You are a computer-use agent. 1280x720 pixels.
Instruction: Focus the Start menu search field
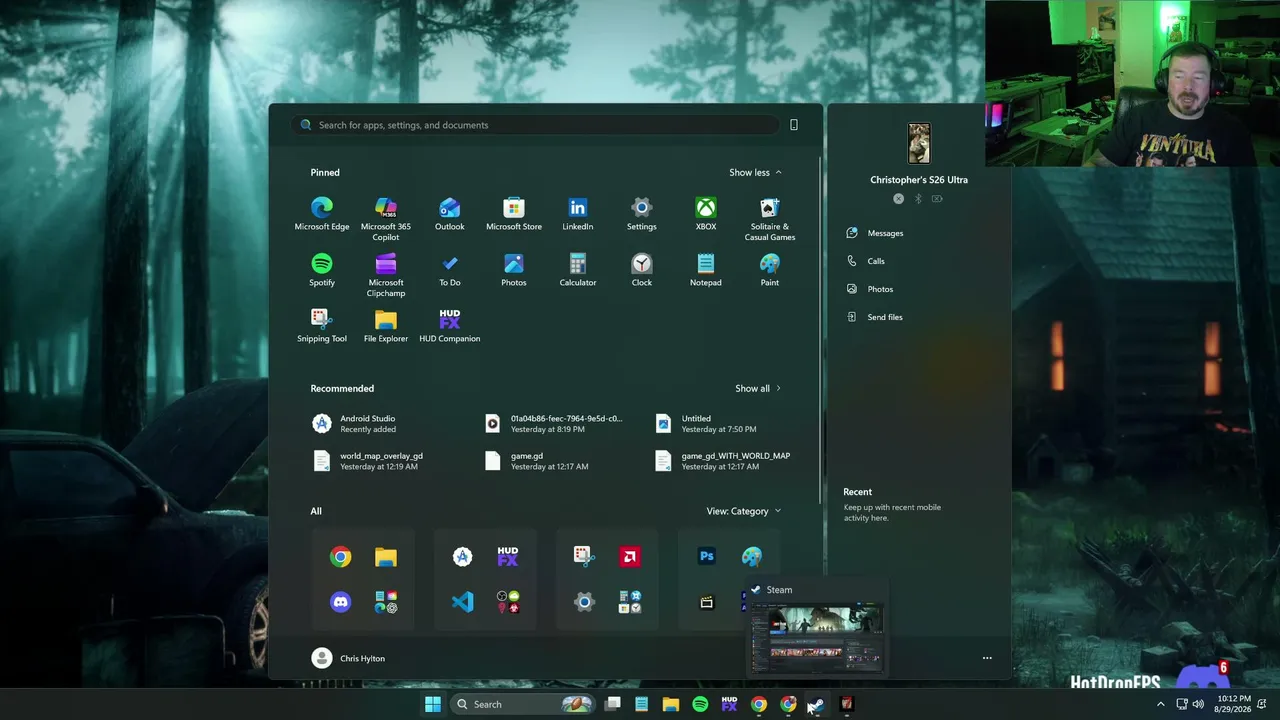(x=536, y=125)
